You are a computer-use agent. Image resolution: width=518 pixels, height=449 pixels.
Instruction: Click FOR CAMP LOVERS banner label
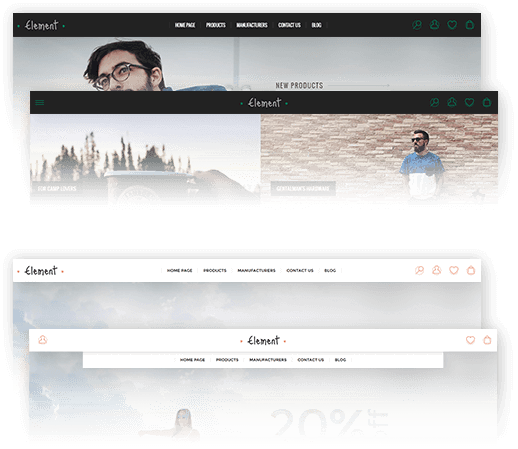pyautogui.click(x=57, y=188)
